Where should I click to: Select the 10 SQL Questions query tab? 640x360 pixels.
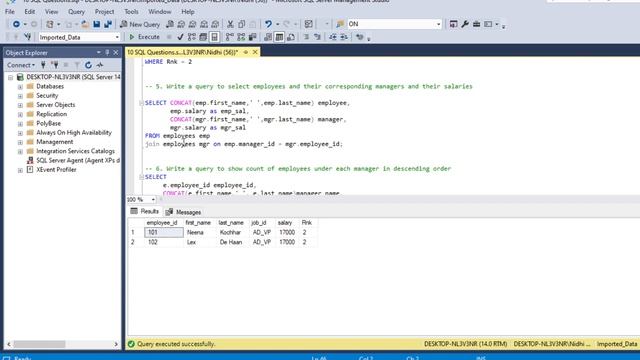183,52
